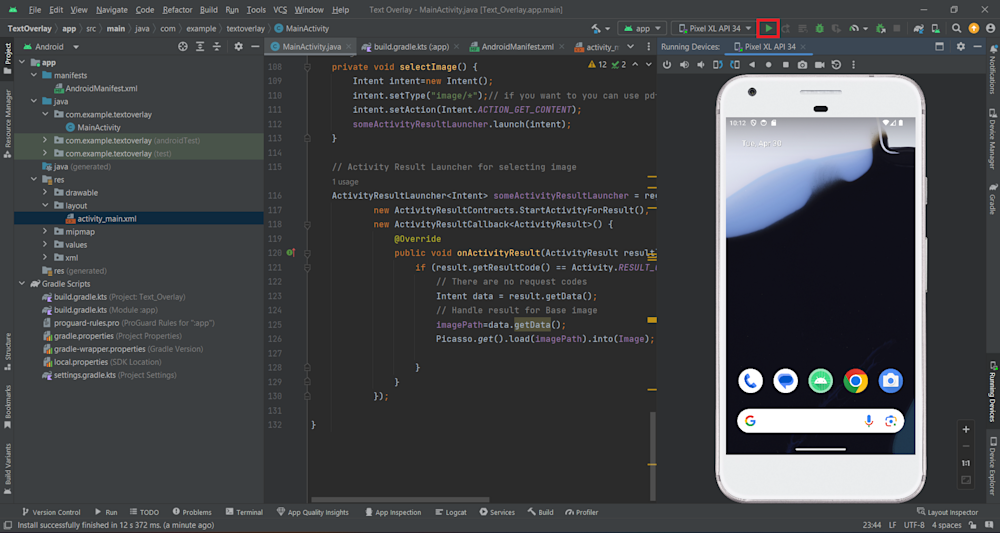Open Profiler tool window
The image size is (1000, 533).
[x=580, y=512]
